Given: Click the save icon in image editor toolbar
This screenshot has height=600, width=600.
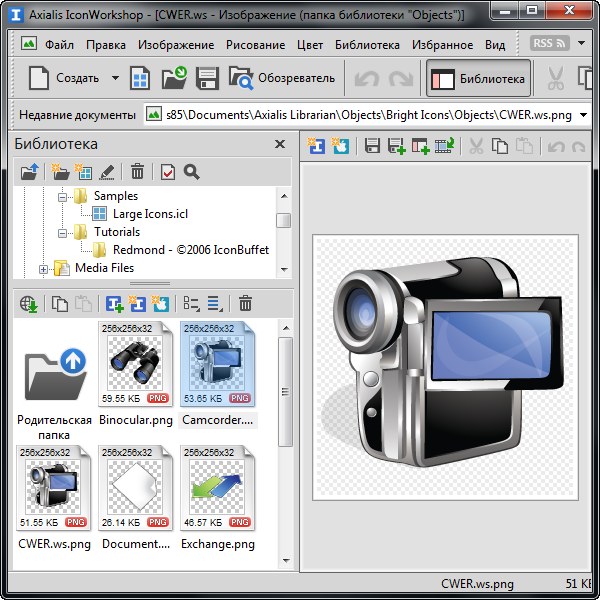Looking at the screenshot, I should point(372,147).
